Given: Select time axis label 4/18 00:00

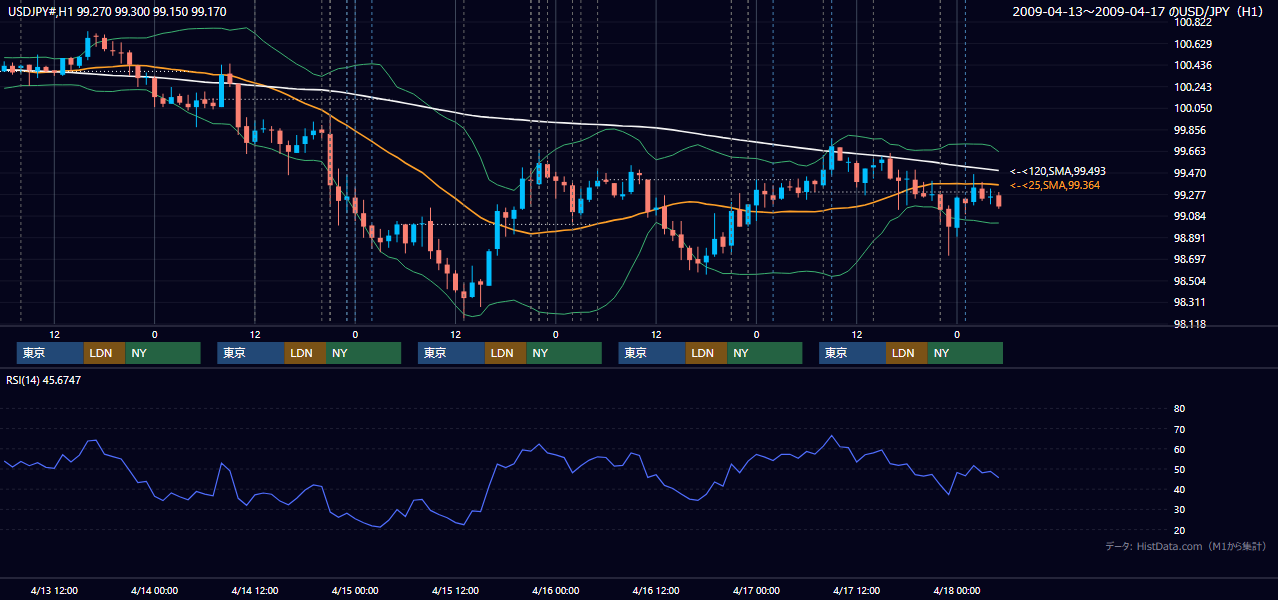Looking at the screenshot, I should (x=956, y=591).
